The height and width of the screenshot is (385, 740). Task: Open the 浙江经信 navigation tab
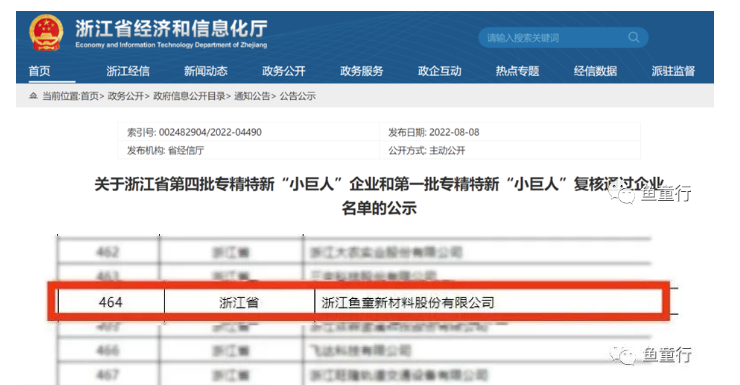coord(128,71)
